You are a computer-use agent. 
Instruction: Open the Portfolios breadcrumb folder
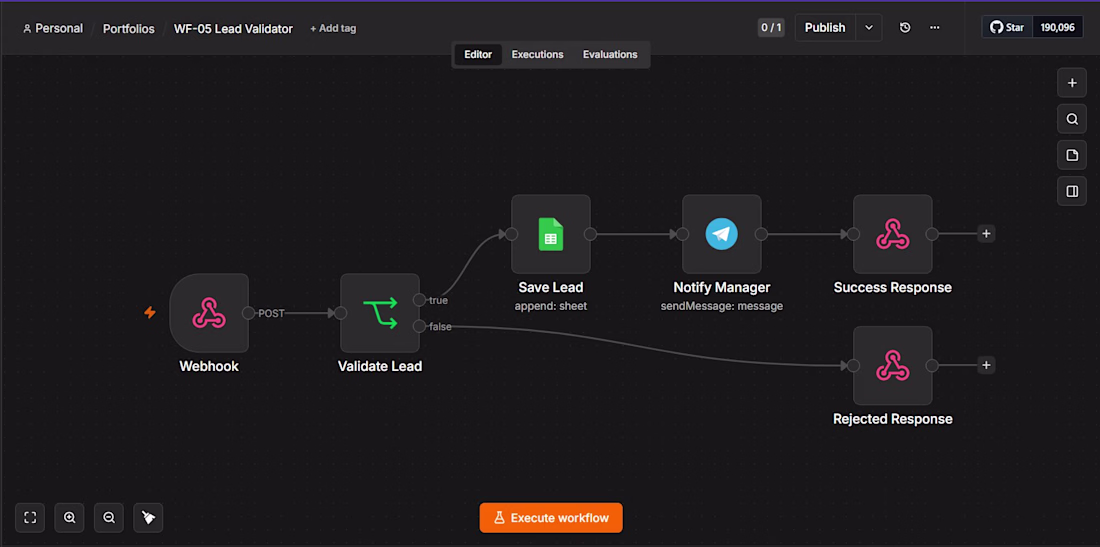tap(128, 29)
